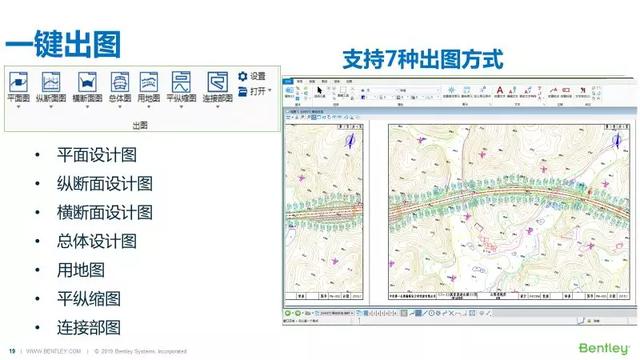Click the north arrow compass in right drawing
The height and width of the screenshot is (360, 640).
click(x=617, y=141)
